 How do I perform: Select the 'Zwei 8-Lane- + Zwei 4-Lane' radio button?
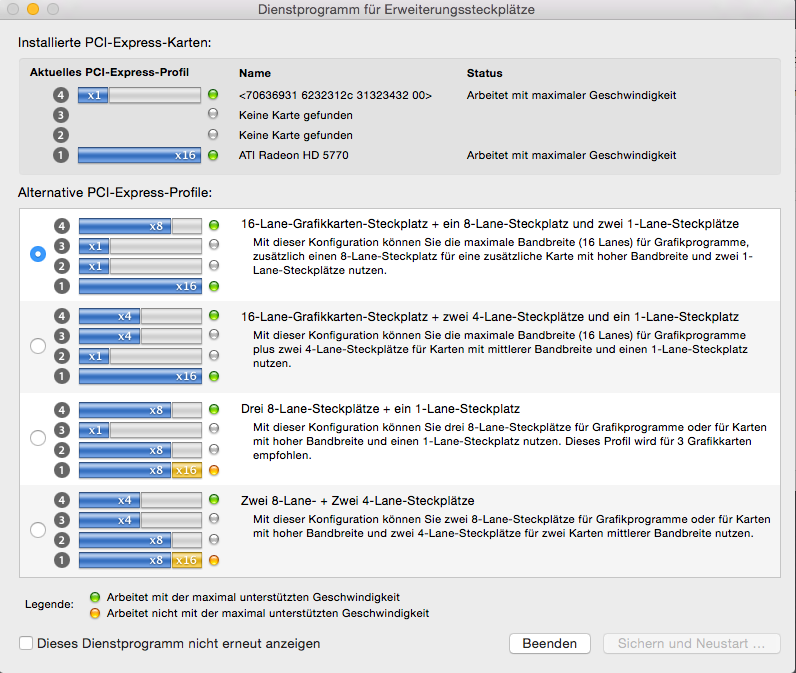pyautogui.click(x=38, y=530)
